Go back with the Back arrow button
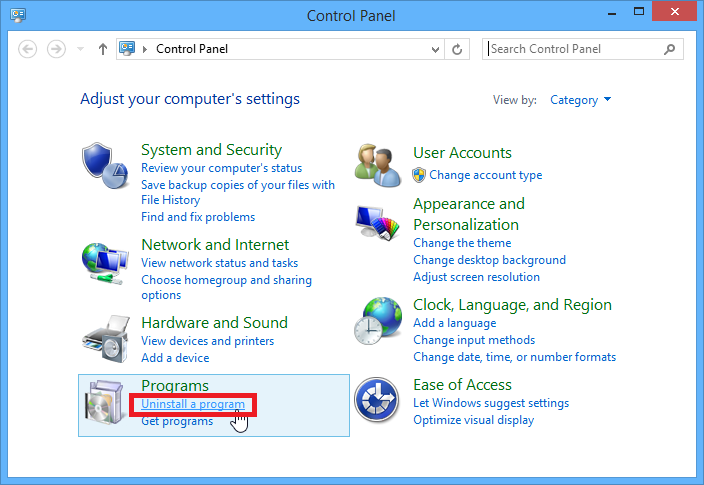The height and width of the screenshot is (485, 704). [x=27, y=49]
